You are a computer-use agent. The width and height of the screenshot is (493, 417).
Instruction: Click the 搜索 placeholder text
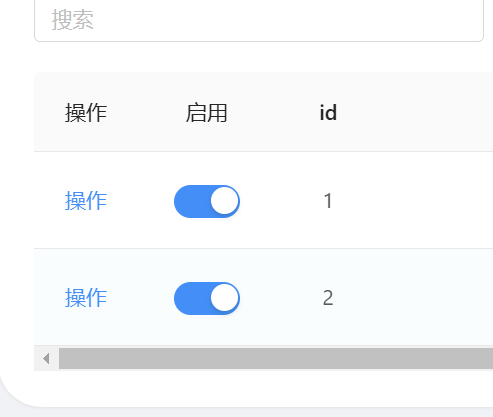(73, 20)
